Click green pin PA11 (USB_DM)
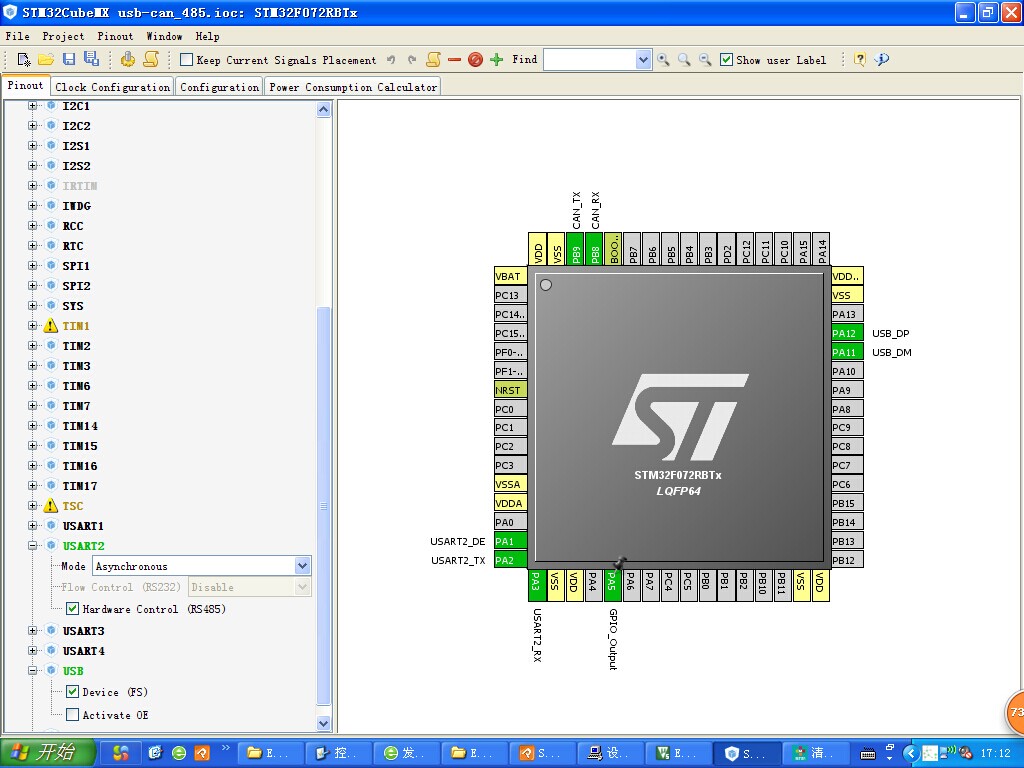1024x768 pixels. pyautogui.click(x=847, y=352)
